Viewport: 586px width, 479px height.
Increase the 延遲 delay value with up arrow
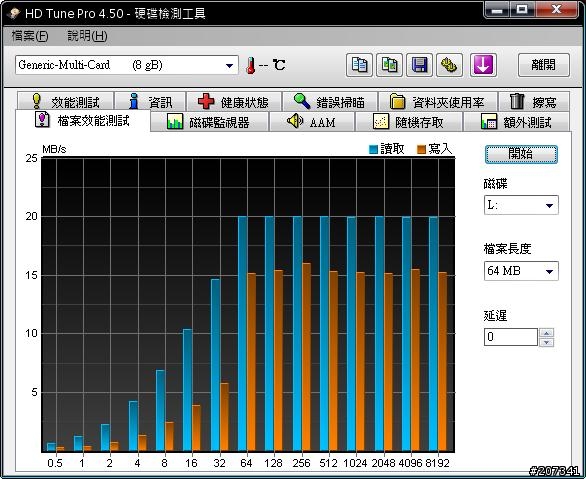546,333
